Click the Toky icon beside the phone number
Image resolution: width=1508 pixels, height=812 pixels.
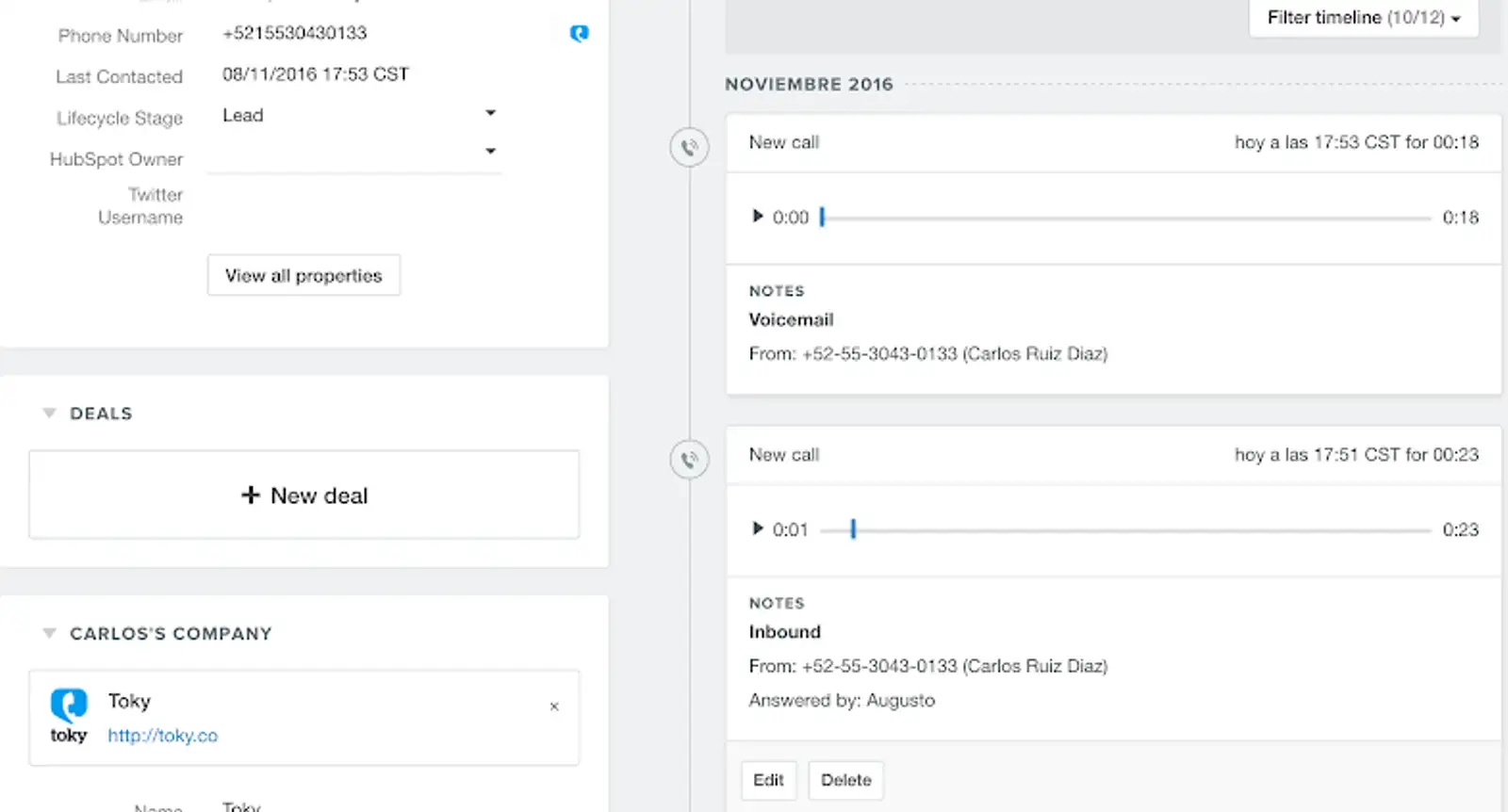[x=579, y=34]
